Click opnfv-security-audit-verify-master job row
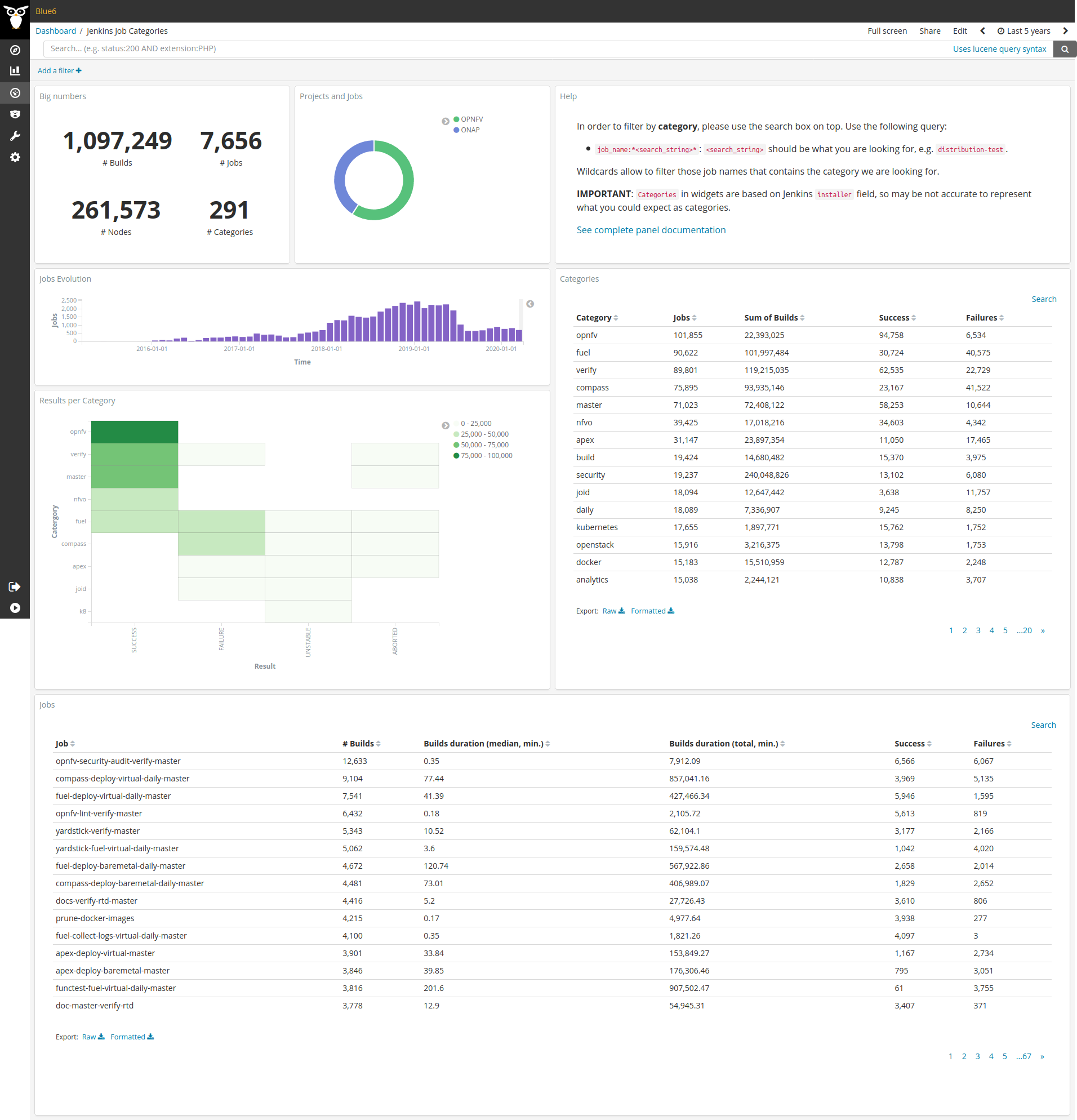The image size is (1077, 1120). pos(553,761)
